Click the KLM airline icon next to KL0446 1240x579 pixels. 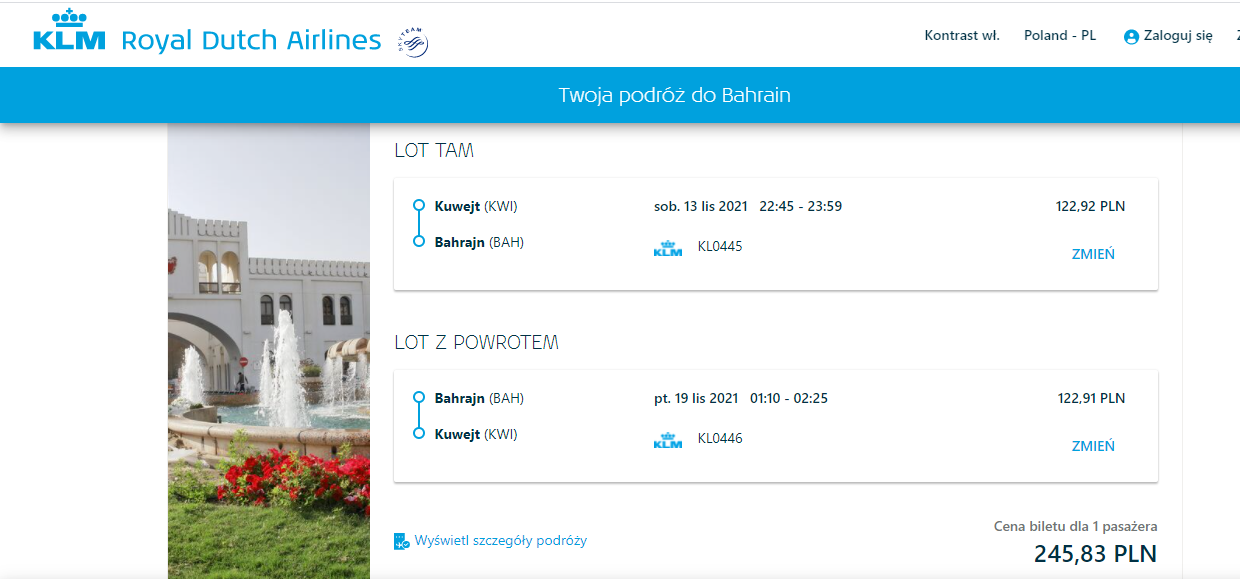click(668, 440)
